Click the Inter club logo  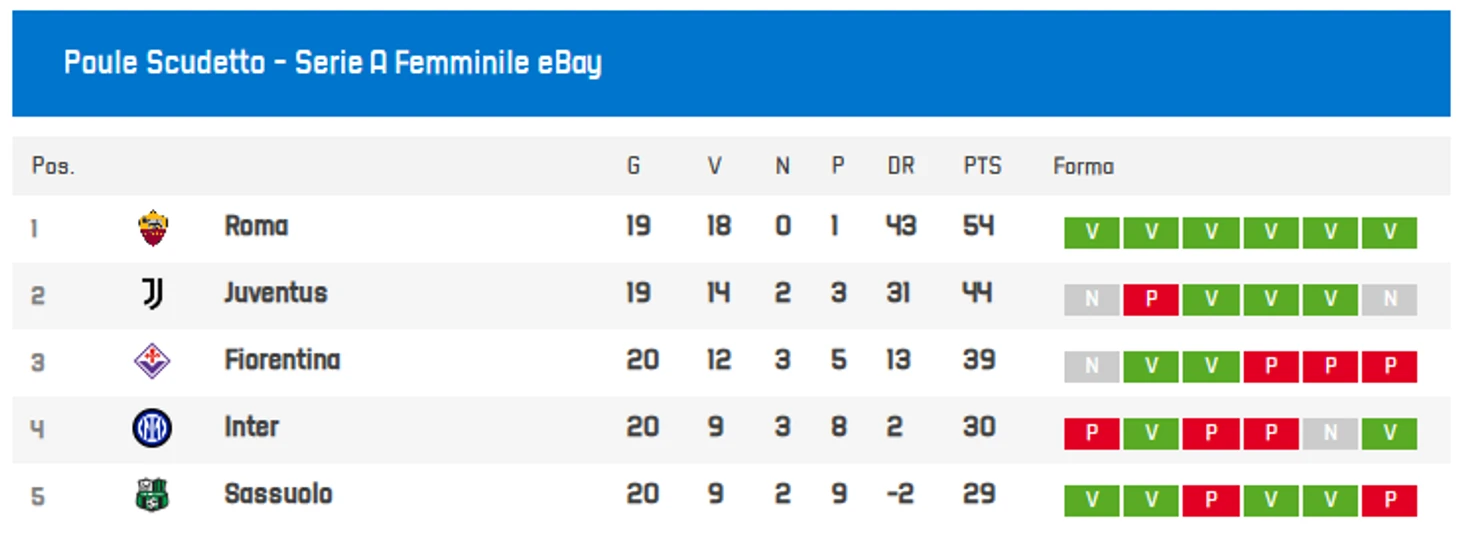point(152,428)
